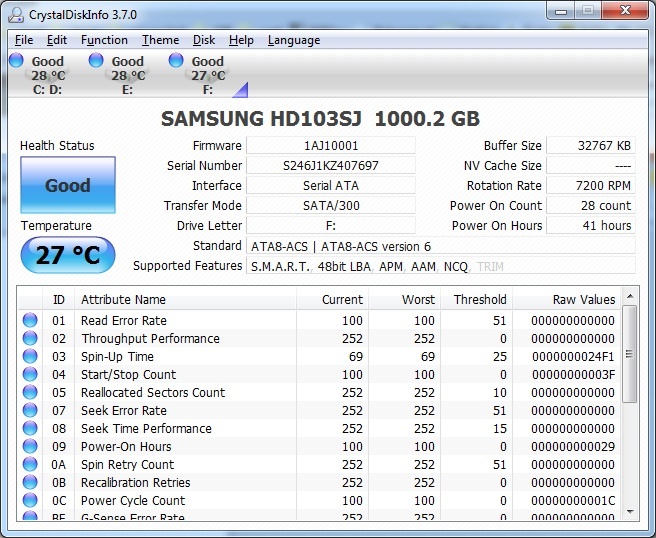Screen dimensions: 656x538
Task: Open the Edit menu
Action: [x=56, y=40]
